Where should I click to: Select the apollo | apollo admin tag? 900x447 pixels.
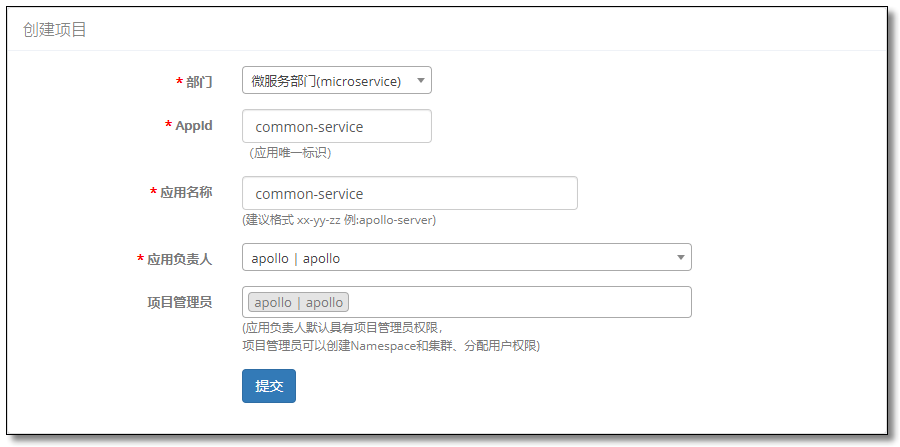coord(298,302)
